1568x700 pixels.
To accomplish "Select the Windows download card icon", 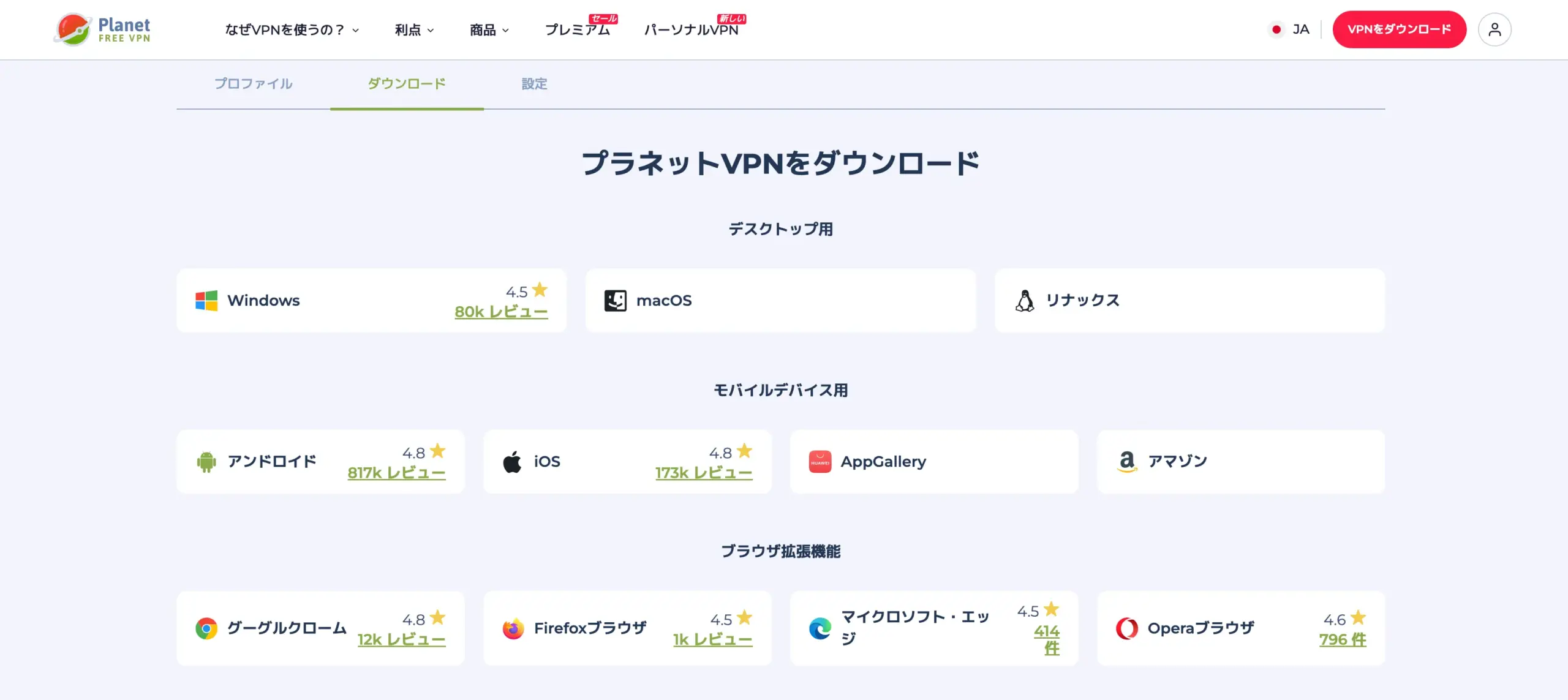I will pyautogui.click(x=207, y=300).
